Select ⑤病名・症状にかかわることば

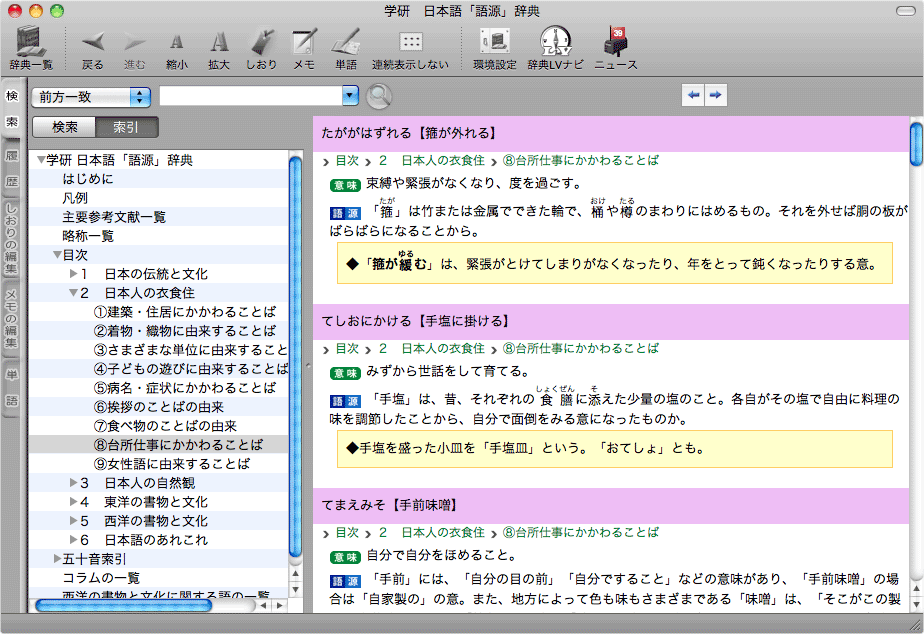pos(184,388)
